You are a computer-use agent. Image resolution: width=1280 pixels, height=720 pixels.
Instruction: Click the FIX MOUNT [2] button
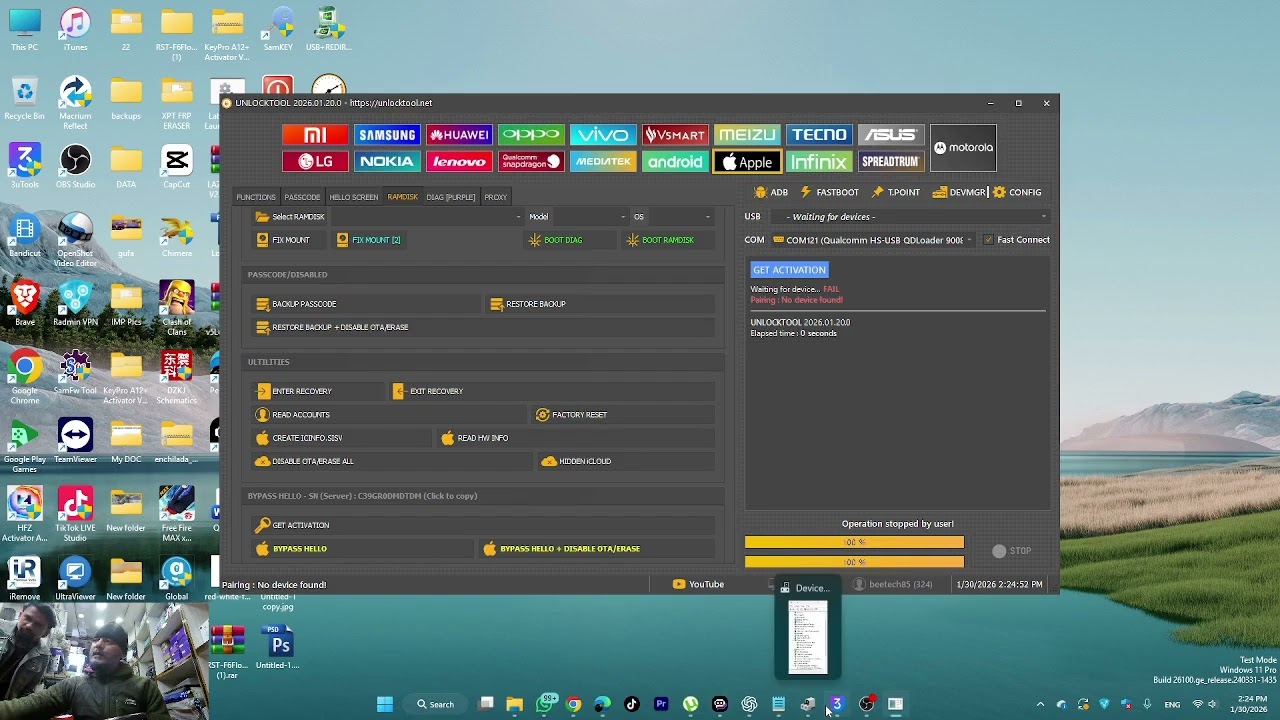pos(369,240)
